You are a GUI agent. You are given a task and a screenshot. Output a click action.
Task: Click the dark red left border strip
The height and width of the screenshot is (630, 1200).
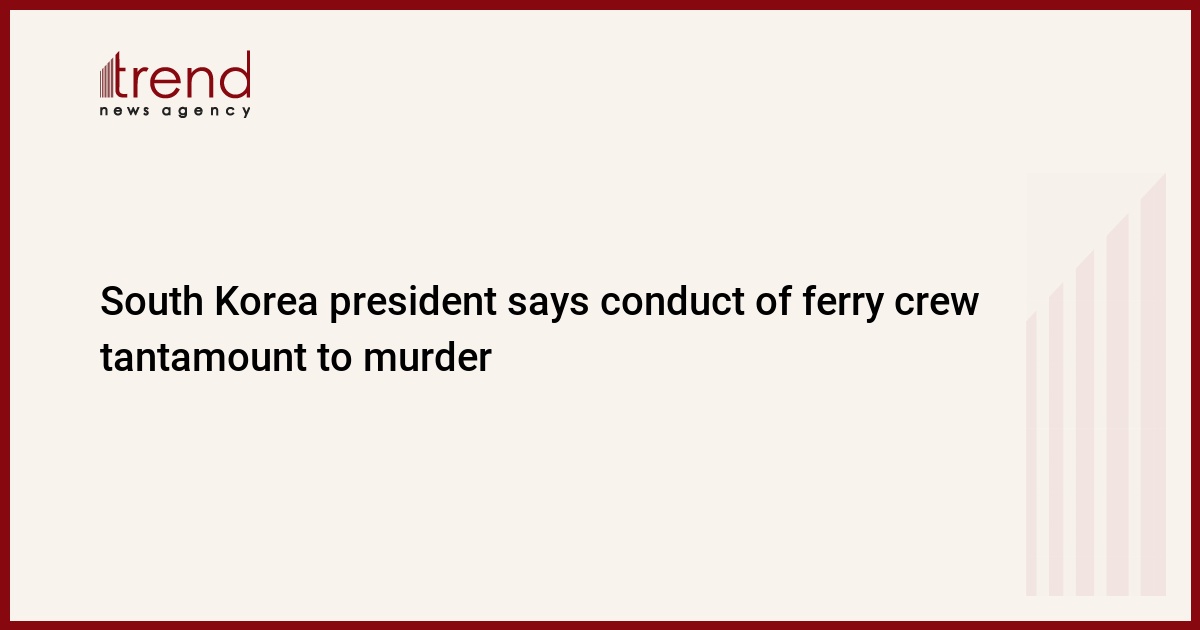(4, 315)
